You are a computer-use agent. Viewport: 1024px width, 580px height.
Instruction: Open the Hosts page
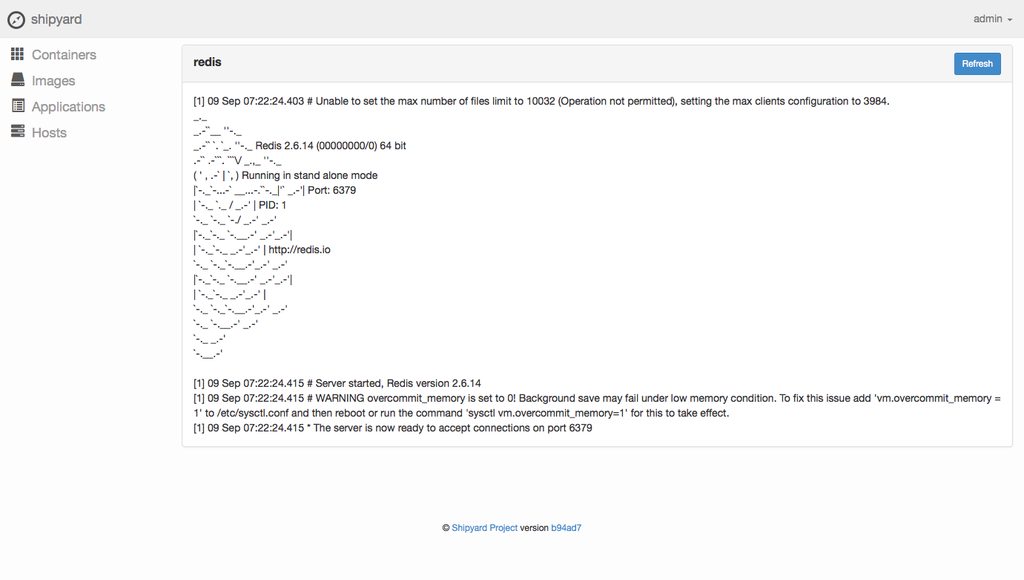tap(49, 133)
